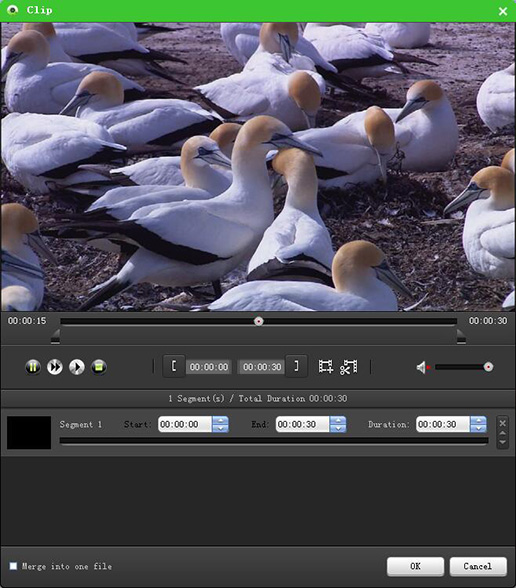Click the scissors split clip icon
Screen dimensions: 516x588
pos(349,367)
